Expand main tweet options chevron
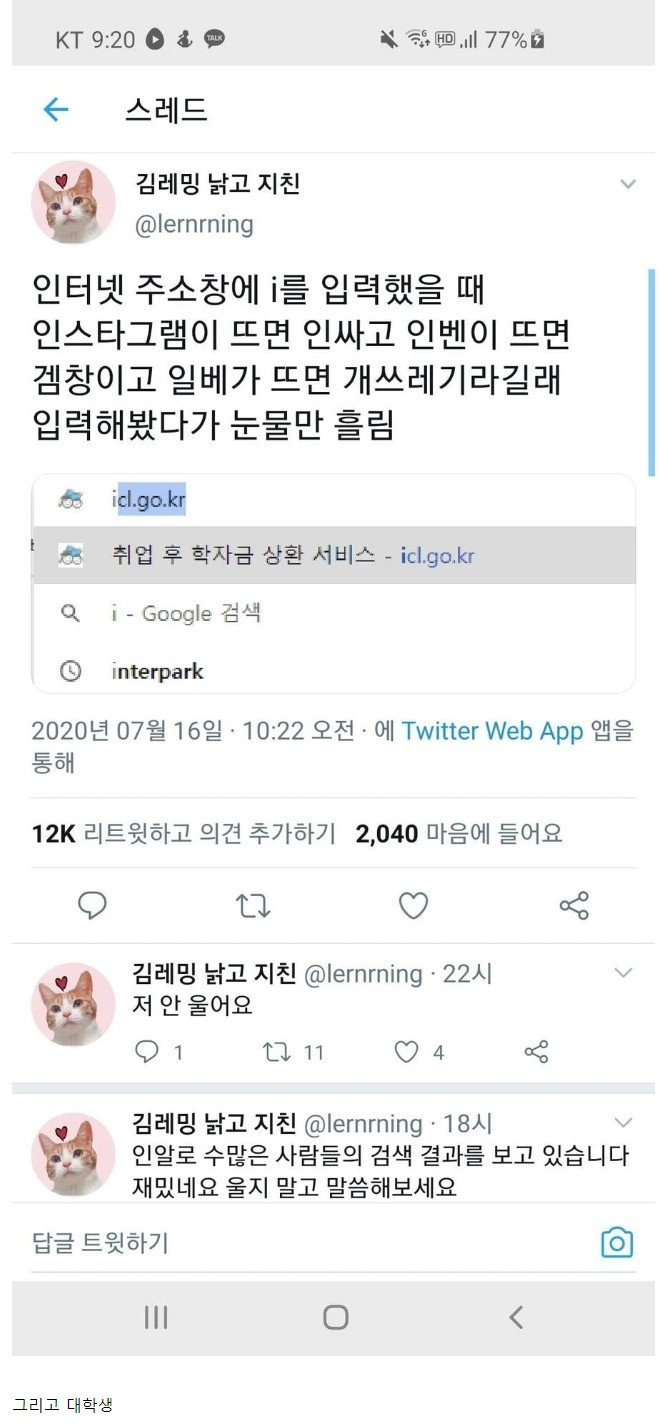 [x=628, y=184]
